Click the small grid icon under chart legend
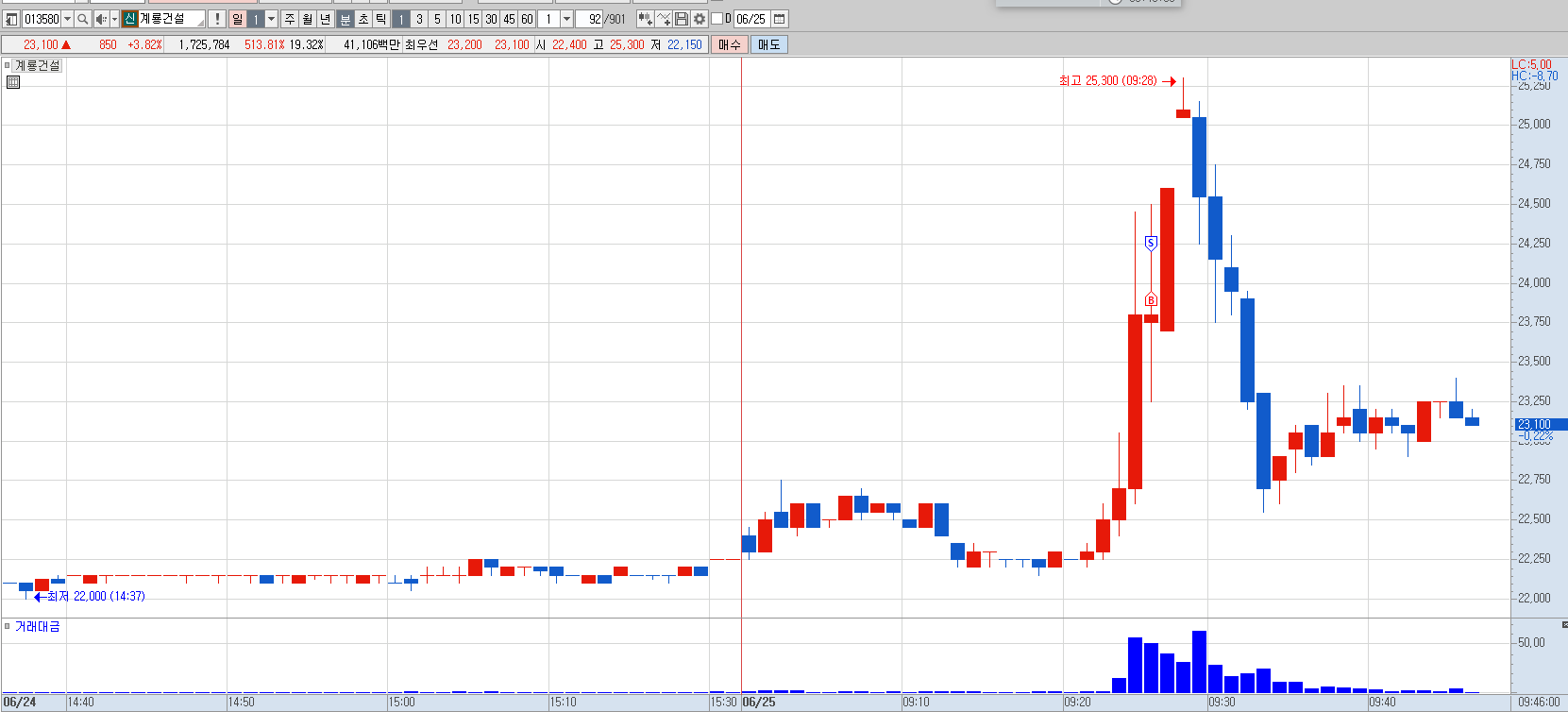1568x712 pixels. 13,82
